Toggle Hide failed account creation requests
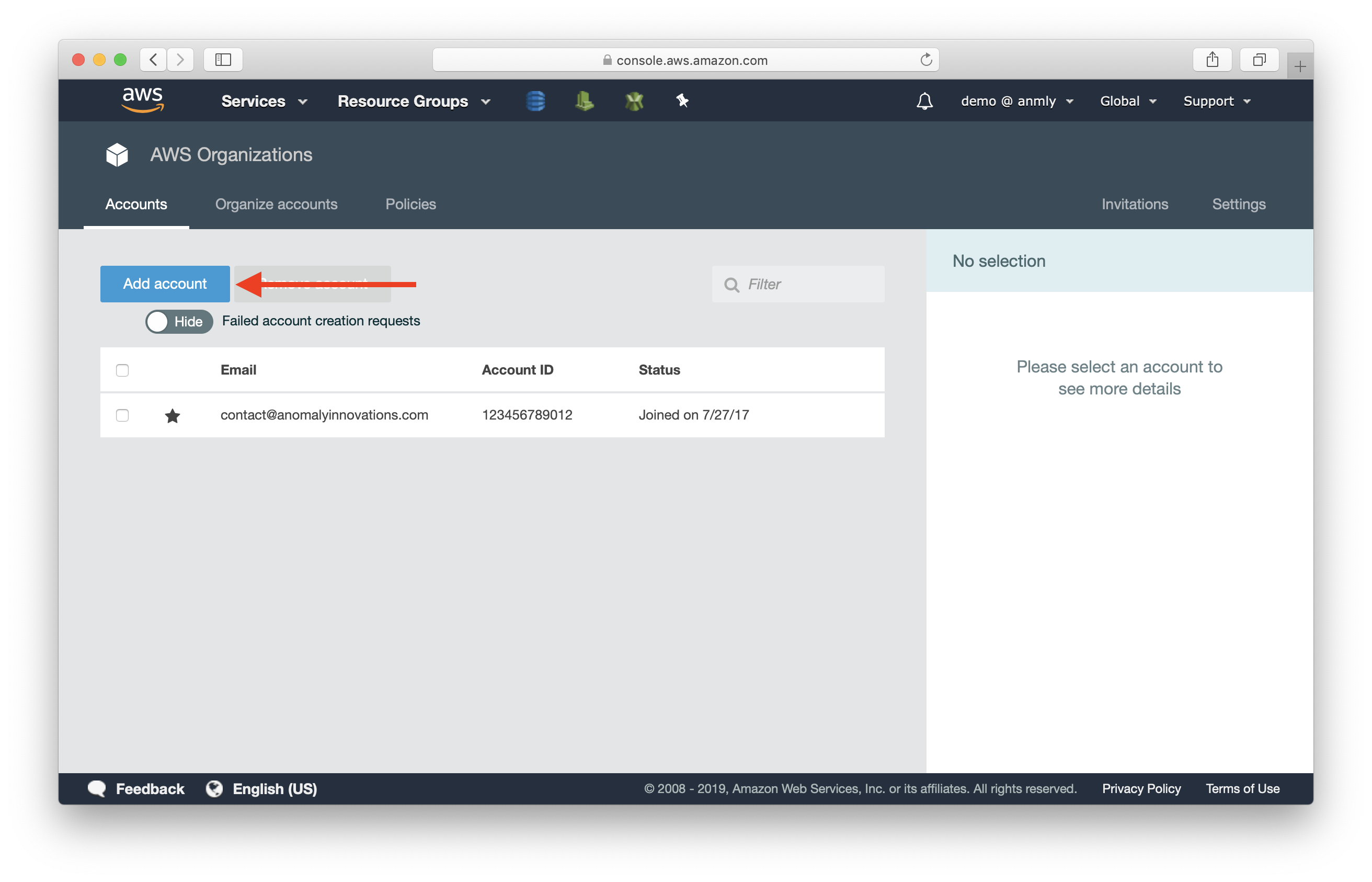 point(177,321)
